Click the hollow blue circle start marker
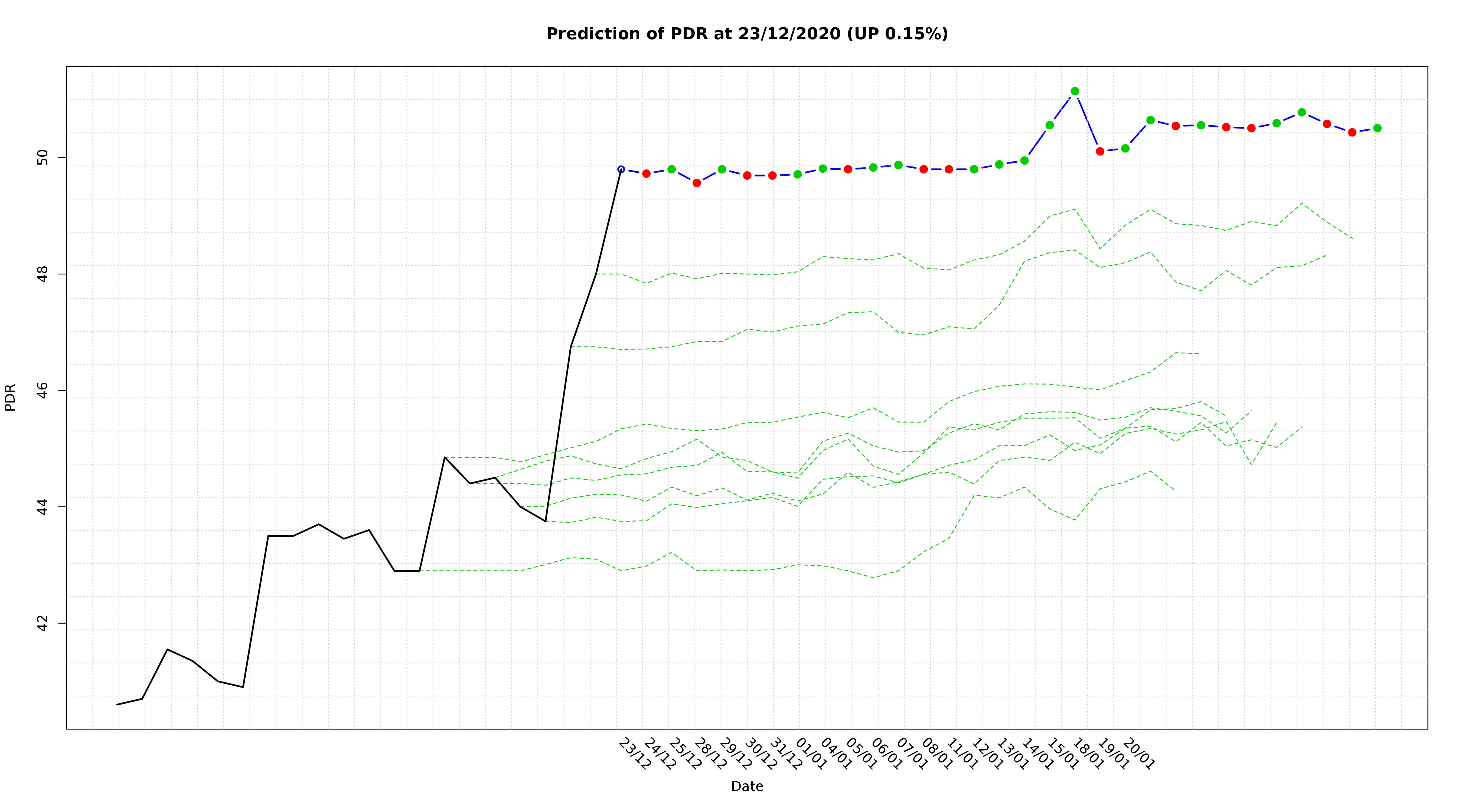The image size is (1462, 812). [x=621, y=169]
